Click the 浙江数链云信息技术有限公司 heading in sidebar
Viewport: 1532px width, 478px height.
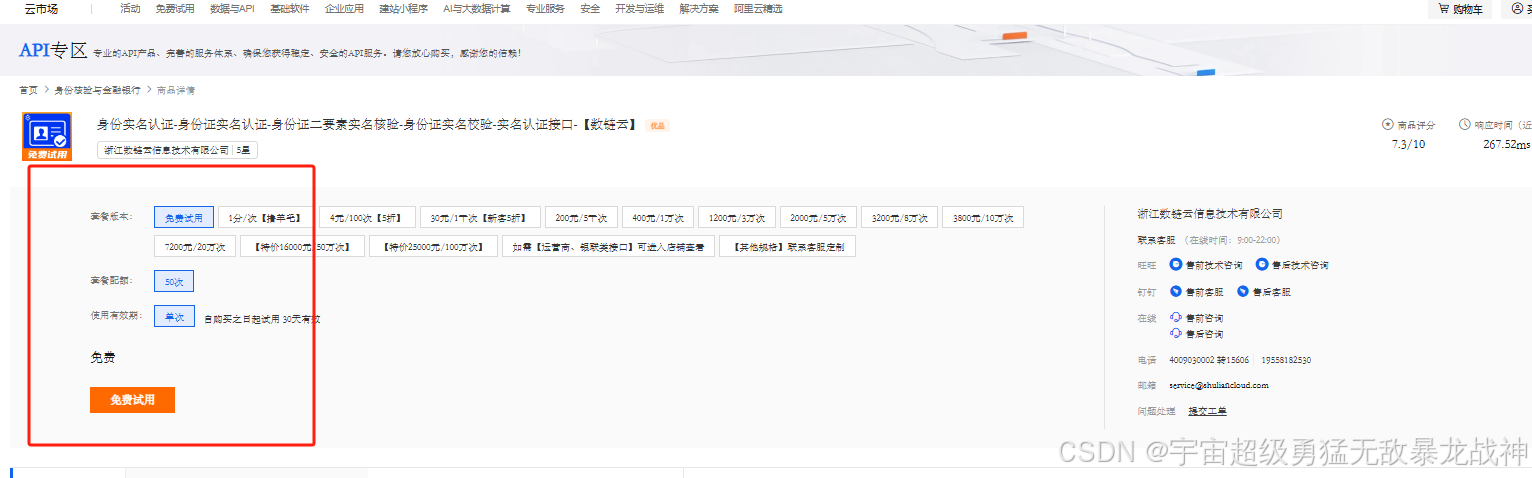tap(1210, 214)
